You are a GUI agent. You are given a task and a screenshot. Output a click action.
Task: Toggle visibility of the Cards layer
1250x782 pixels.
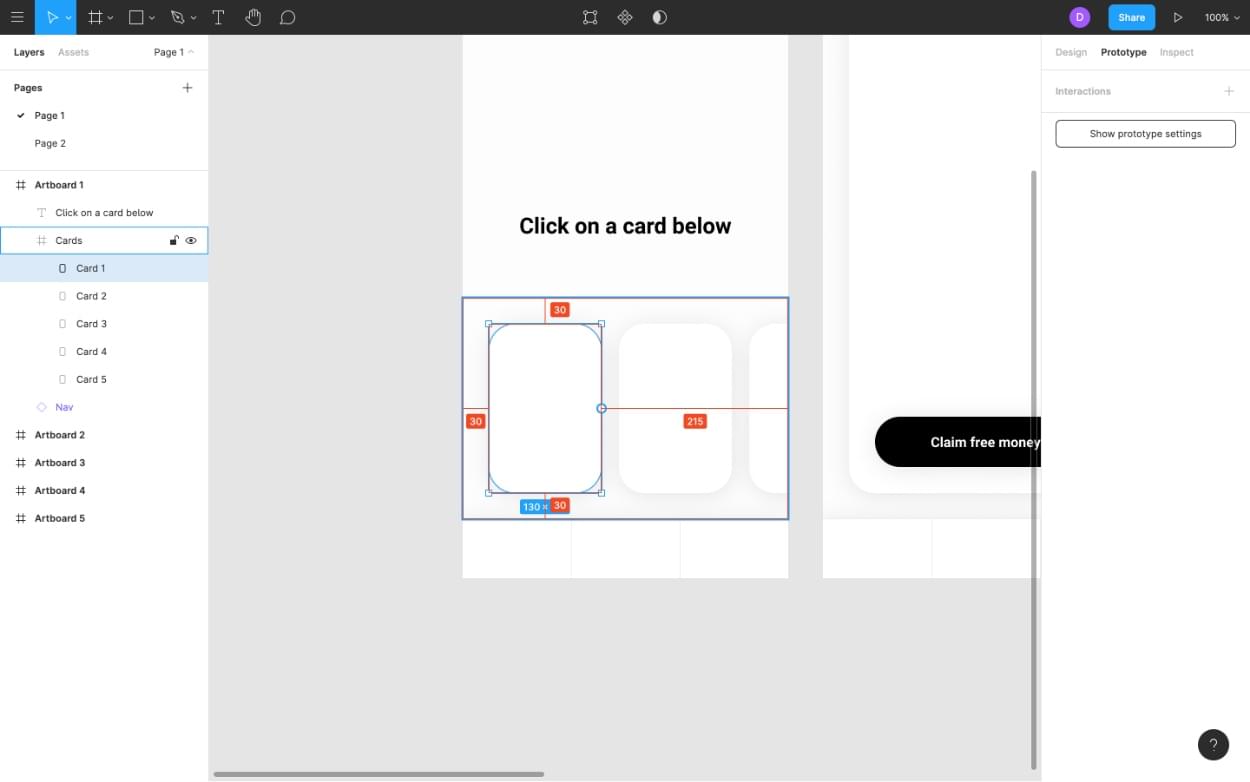point(191,240)
